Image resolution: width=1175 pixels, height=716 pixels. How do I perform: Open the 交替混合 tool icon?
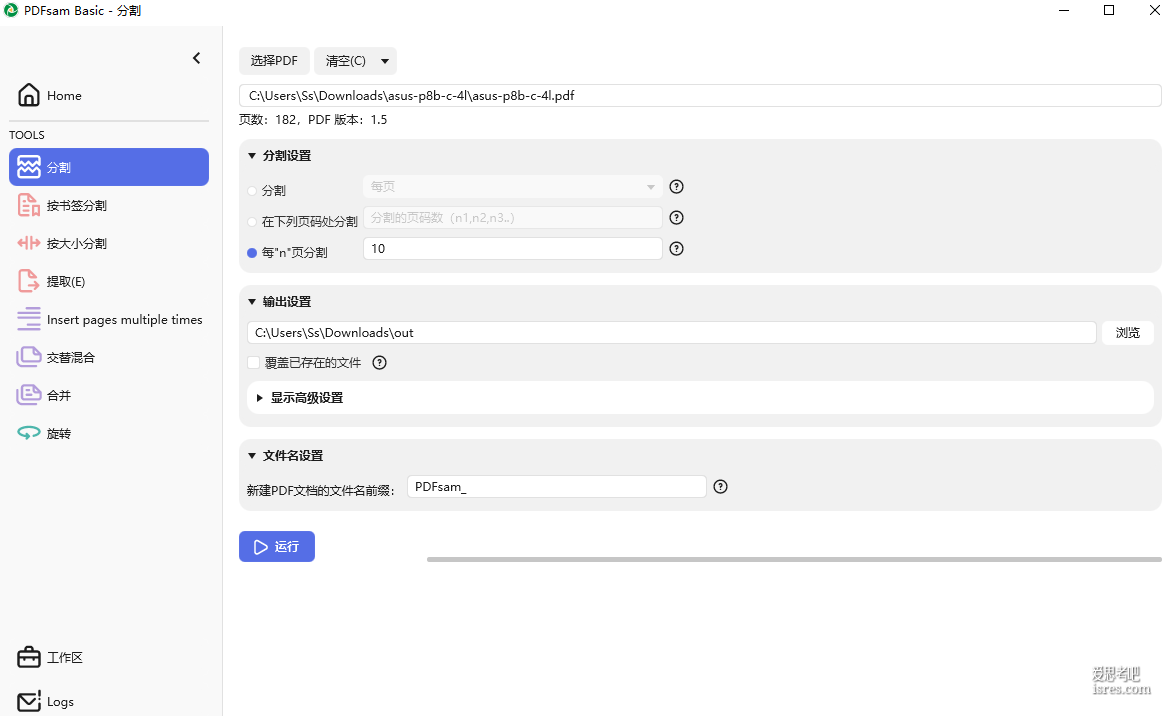tap(28, 358)
